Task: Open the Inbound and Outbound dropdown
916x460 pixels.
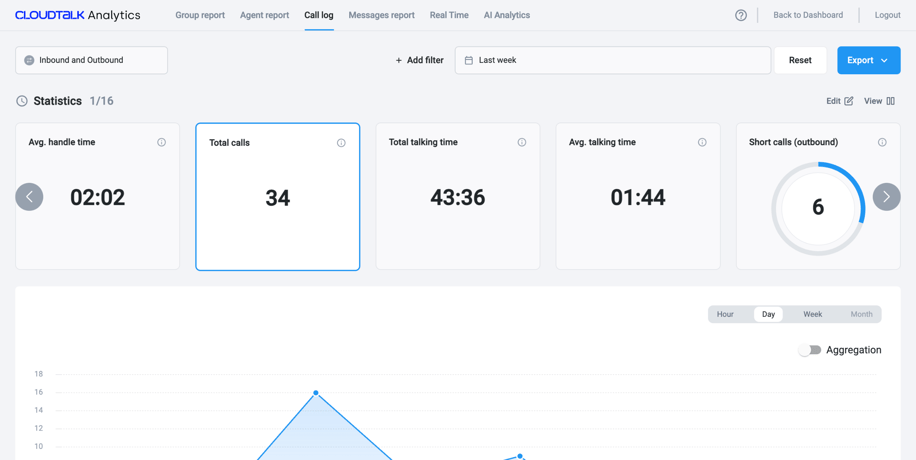Action: tap(91, 60)
